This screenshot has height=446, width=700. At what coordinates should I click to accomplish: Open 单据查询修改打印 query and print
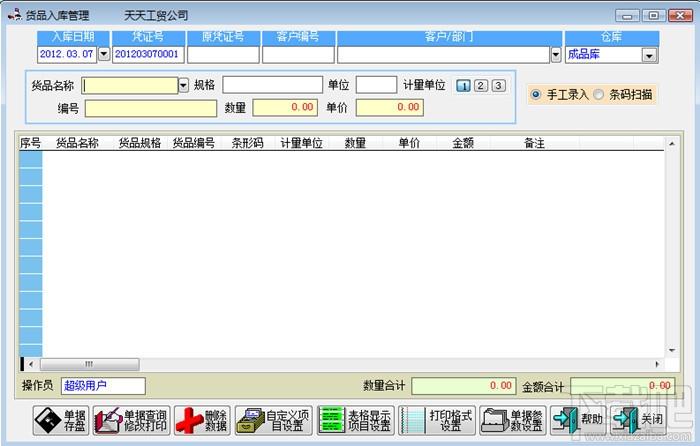click(x=131, y=420)
